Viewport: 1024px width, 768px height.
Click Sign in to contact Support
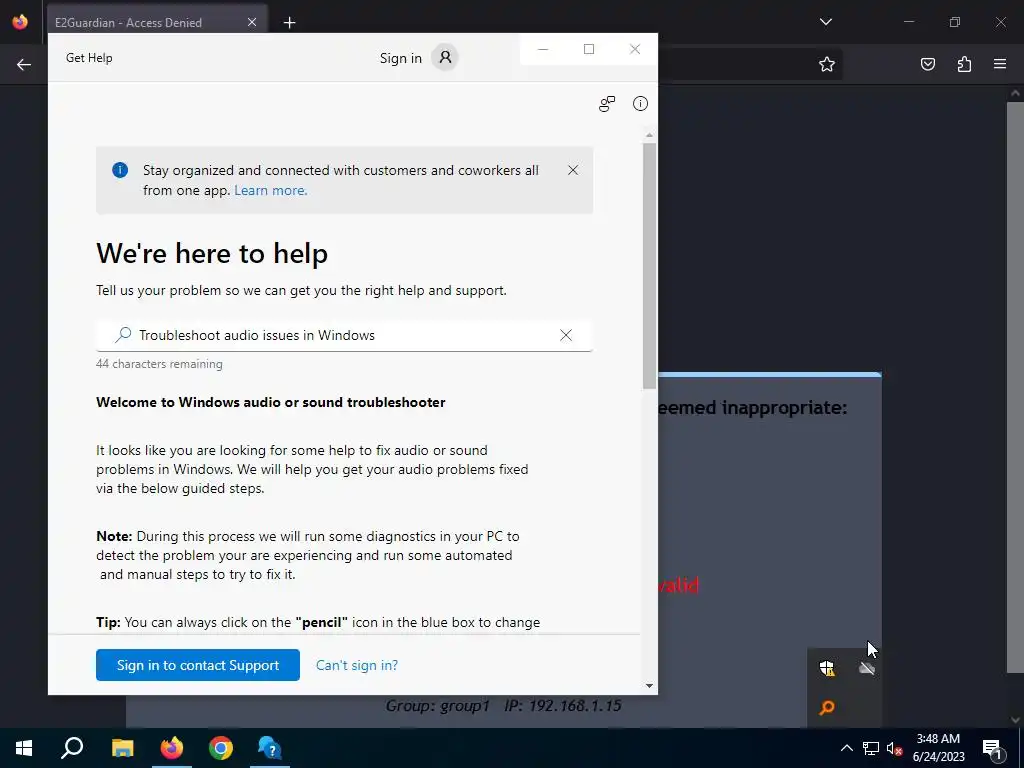pos(198,665)
